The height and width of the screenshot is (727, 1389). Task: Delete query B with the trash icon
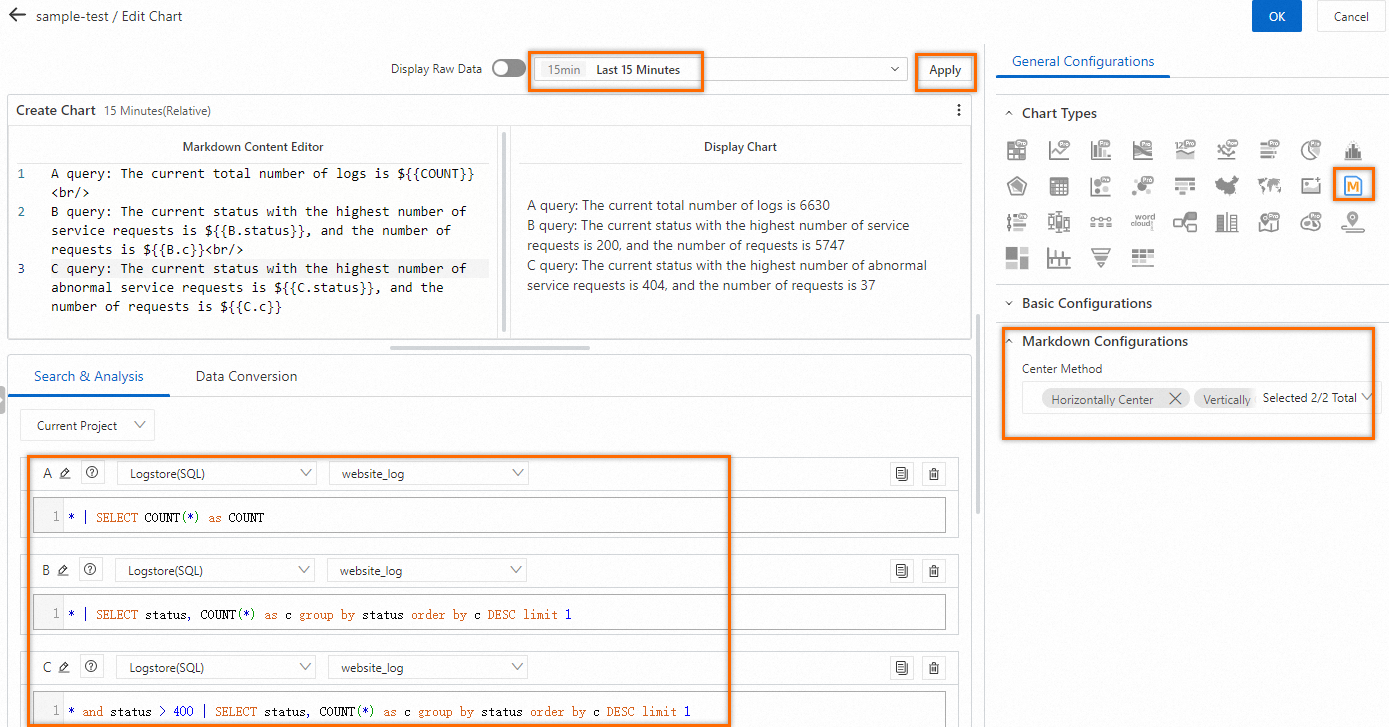[934, 571]
